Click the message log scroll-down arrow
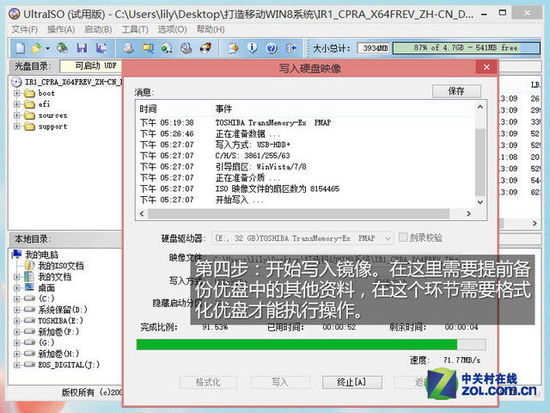Screen dimensions: 550x413 (x=480, y=202)
